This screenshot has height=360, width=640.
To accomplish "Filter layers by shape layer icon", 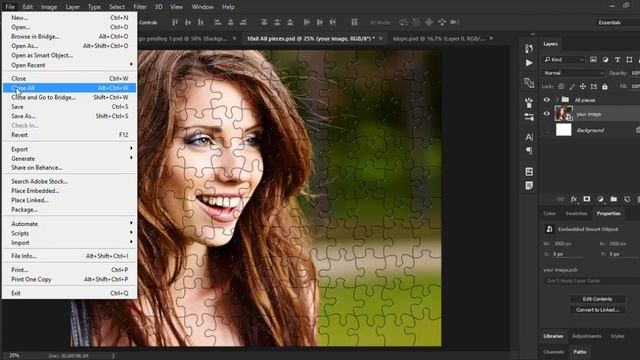I will pyautogui.click(x=629, y=60).
